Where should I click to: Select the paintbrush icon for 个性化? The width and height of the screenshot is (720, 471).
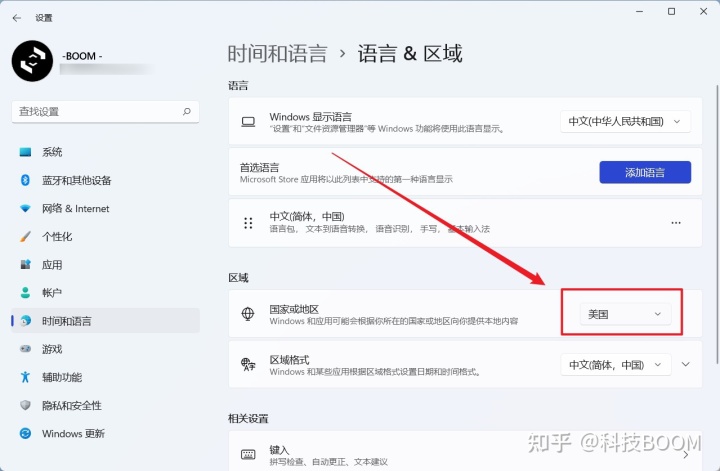click(25, 236)
